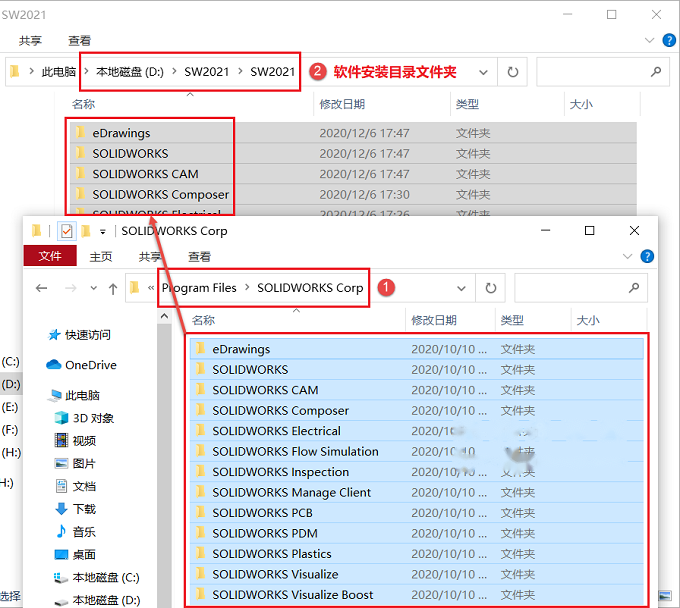Open 查看 tab in SW2021 window
This screenshot has height=608, width=680.
point(79,41)
